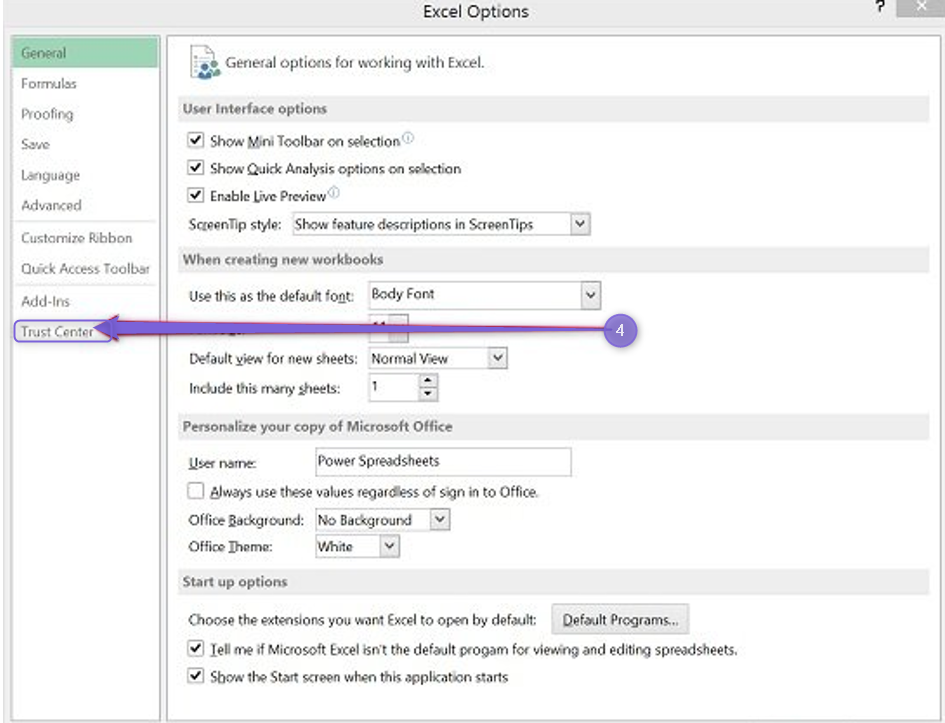Increase the Include this many sheets value
The width and height of the screenshot is (945, 723).
[x=428, y=380]
